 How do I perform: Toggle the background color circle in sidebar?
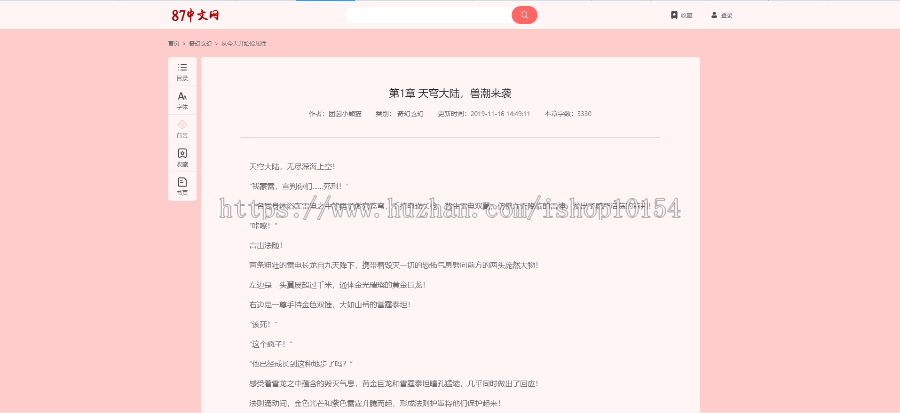182,124
